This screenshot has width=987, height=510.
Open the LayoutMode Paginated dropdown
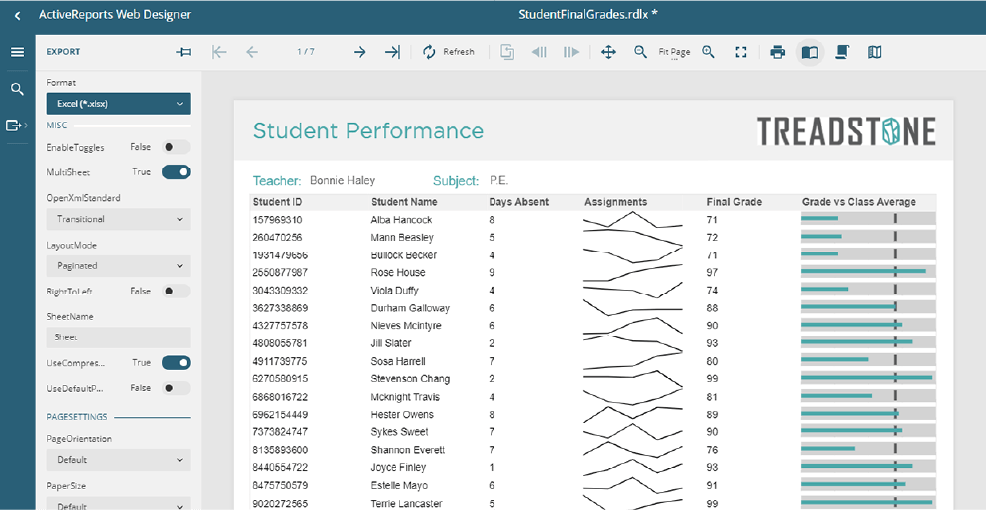pyautogui.click(x=118, y=266)
